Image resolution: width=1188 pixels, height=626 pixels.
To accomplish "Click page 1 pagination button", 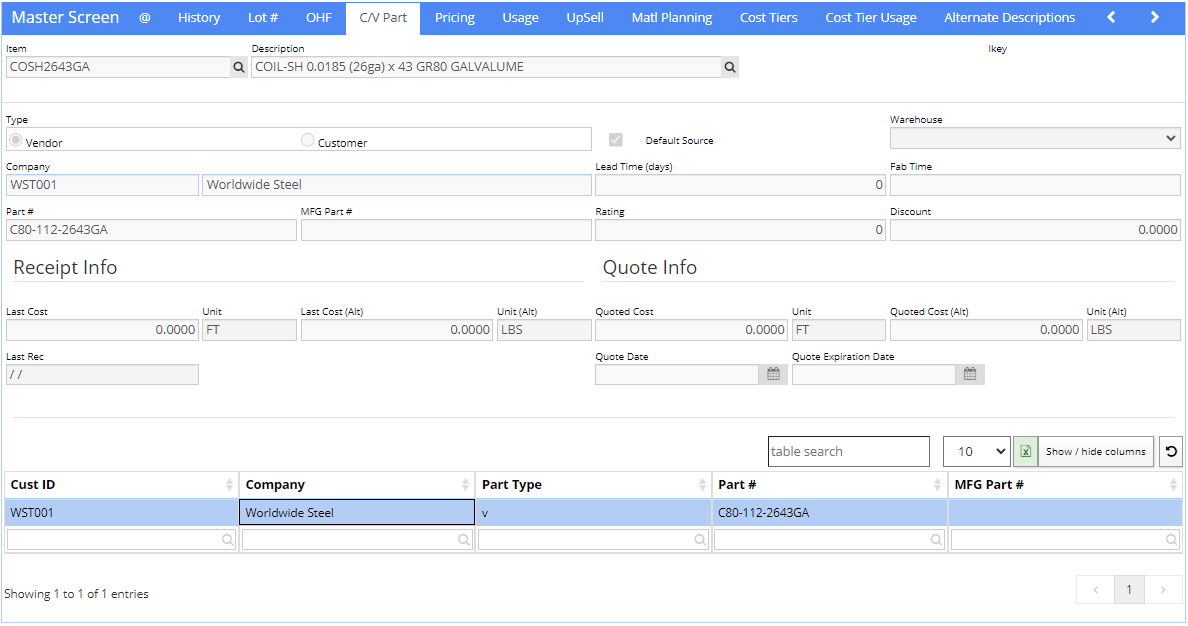I will coord(1129,590).
